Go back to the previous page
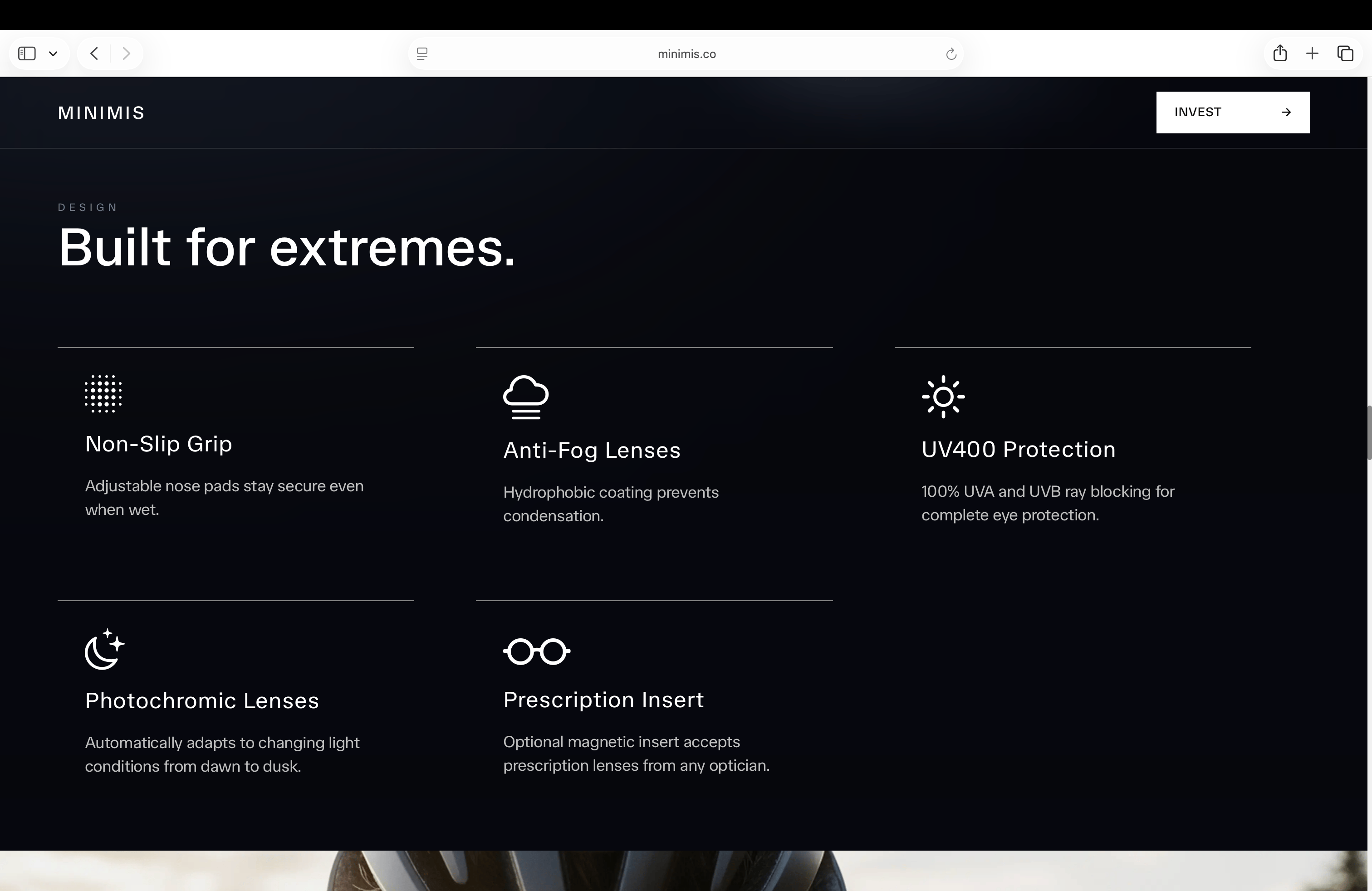This screenshot has height=891, width=1372. coord(94,54)
